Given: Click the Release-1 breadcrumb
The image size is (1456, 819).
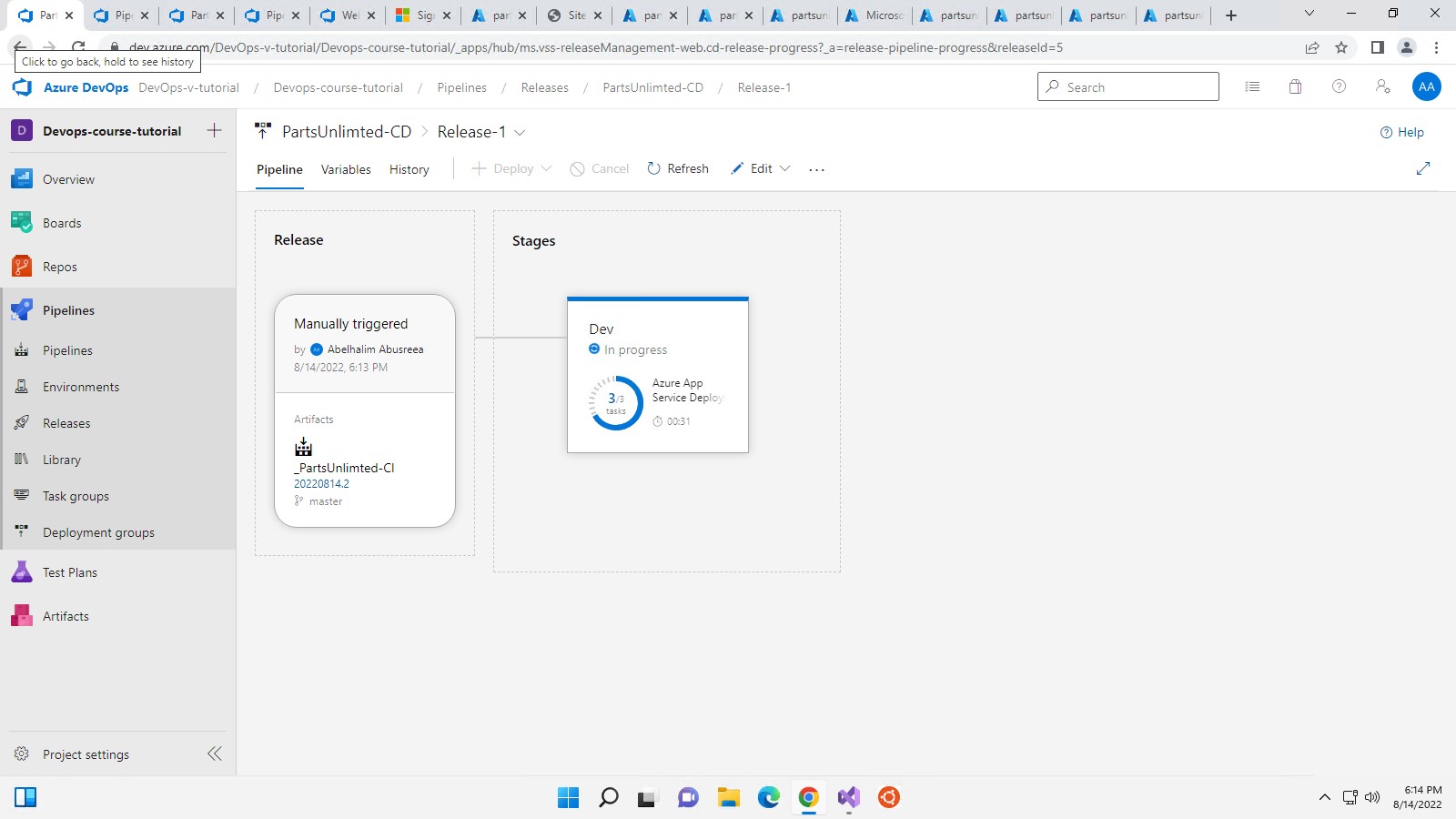Looking at the screenshot, I should (x=763, y=87).
